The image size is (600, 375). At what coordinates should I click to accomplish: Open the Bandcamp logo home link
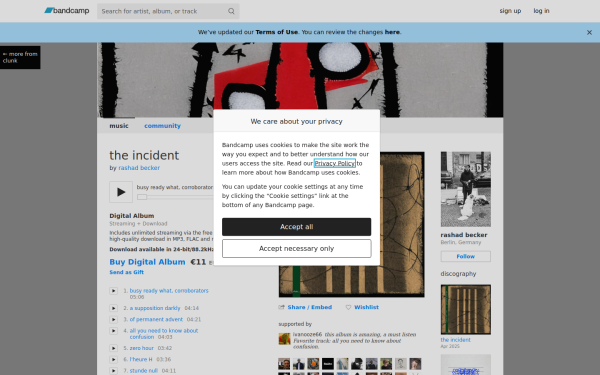pos(67,11)
